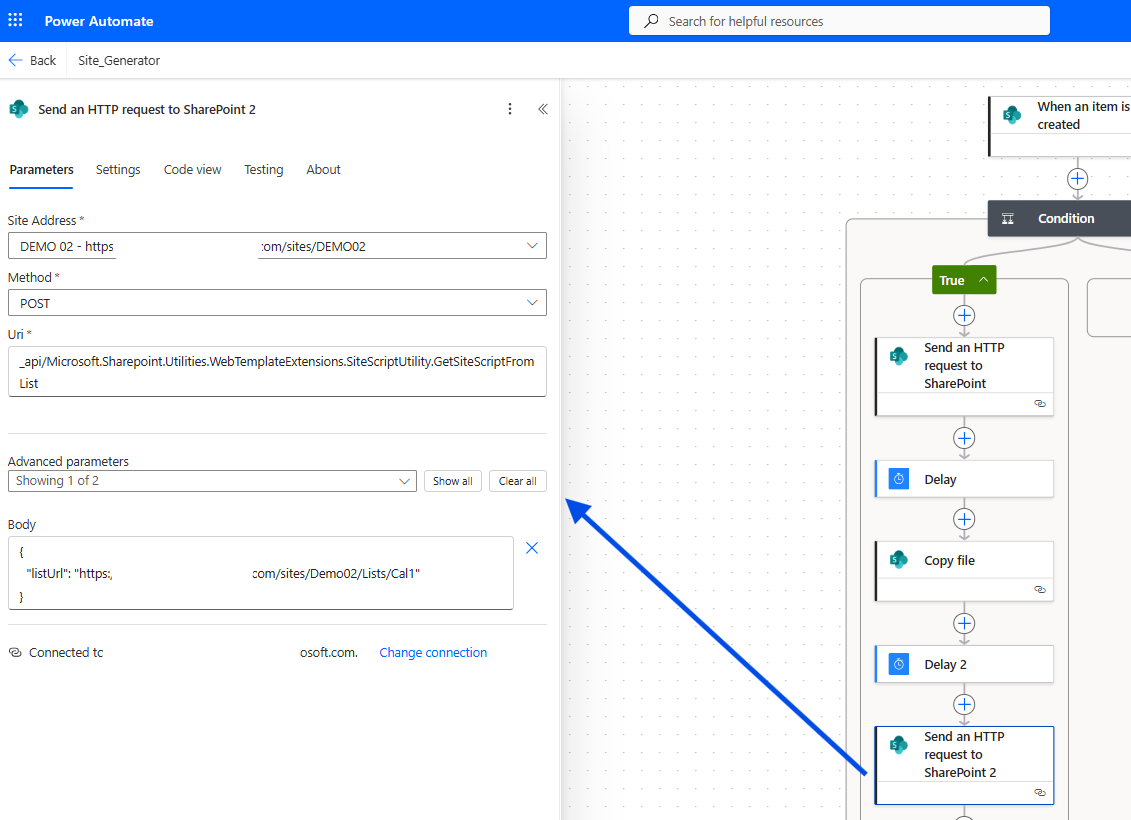Switch to the Settings tab
The width and height of the screenshot is (1131, 820).
(x=118, y=170)
